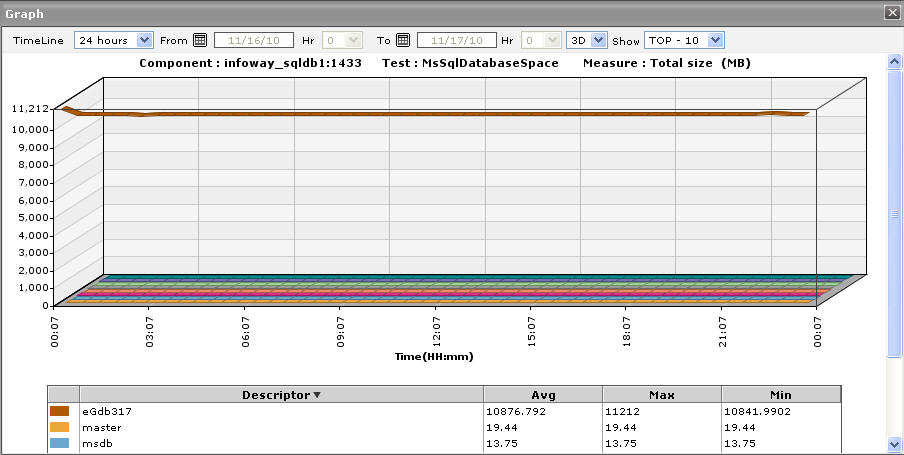This screenshot has height=455, width=904.
Task: Click the vertical scrollbar down arrow
Action: tap(894, 444)
